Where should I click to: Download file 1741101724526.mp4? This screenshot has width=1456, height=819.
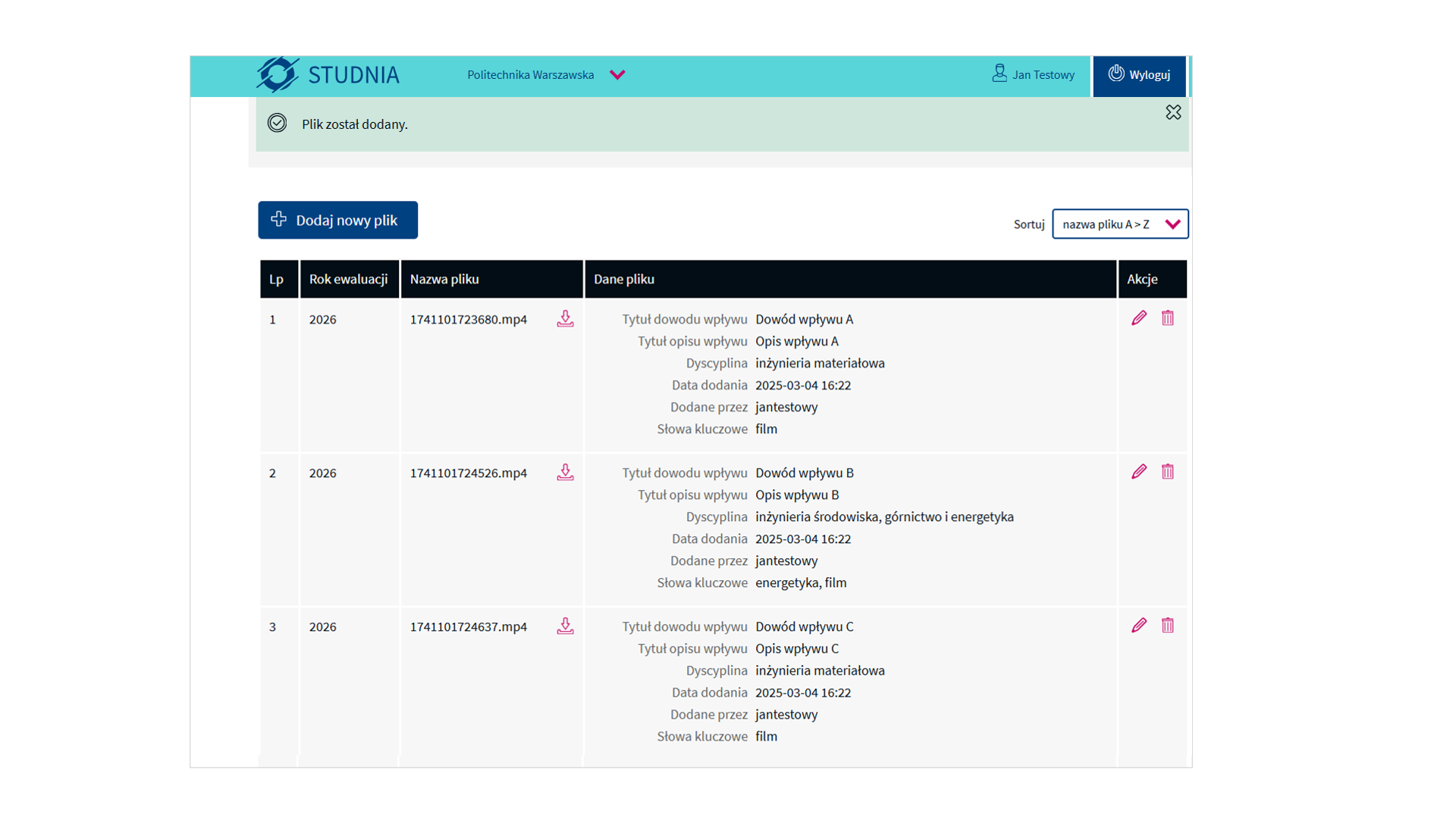565,472
